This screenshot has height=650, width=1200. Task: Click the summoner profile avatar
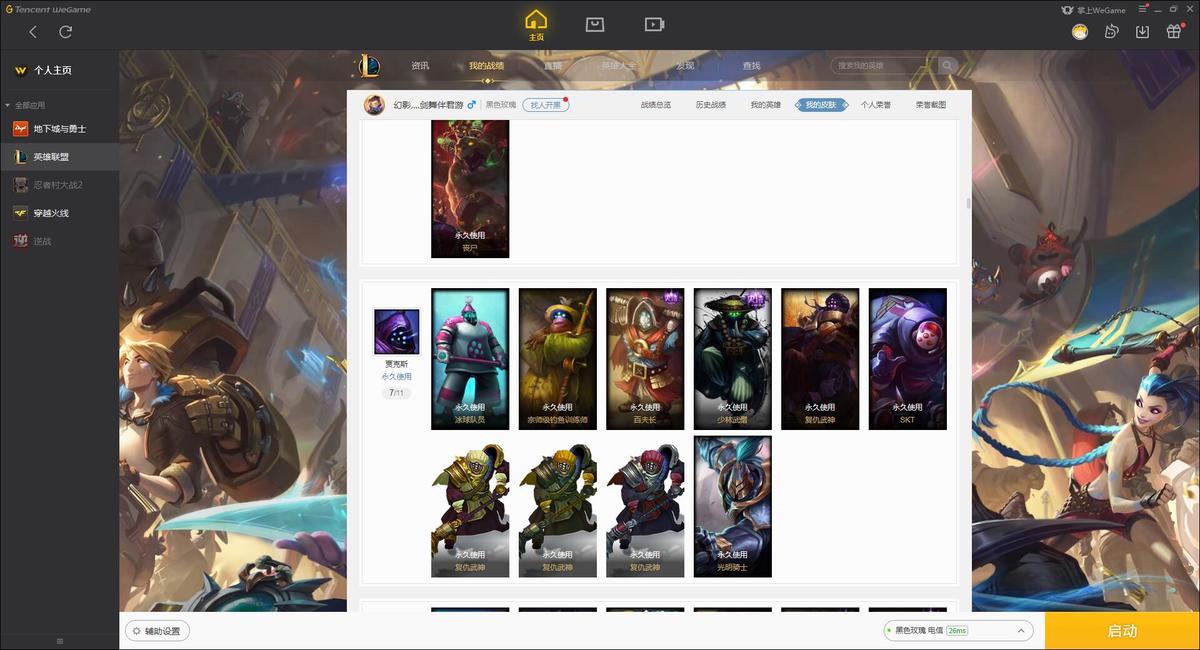pyautogui.click(x=374, y=105)
